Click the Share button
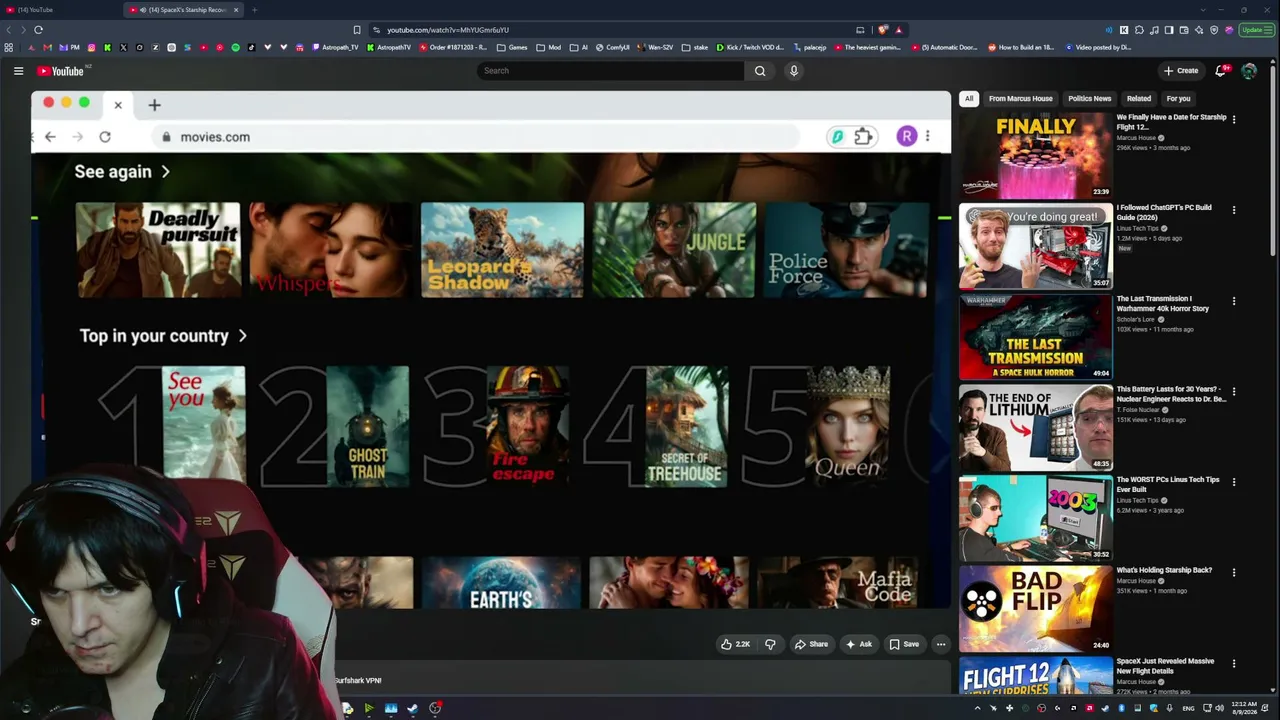 (x=811, y=644)
